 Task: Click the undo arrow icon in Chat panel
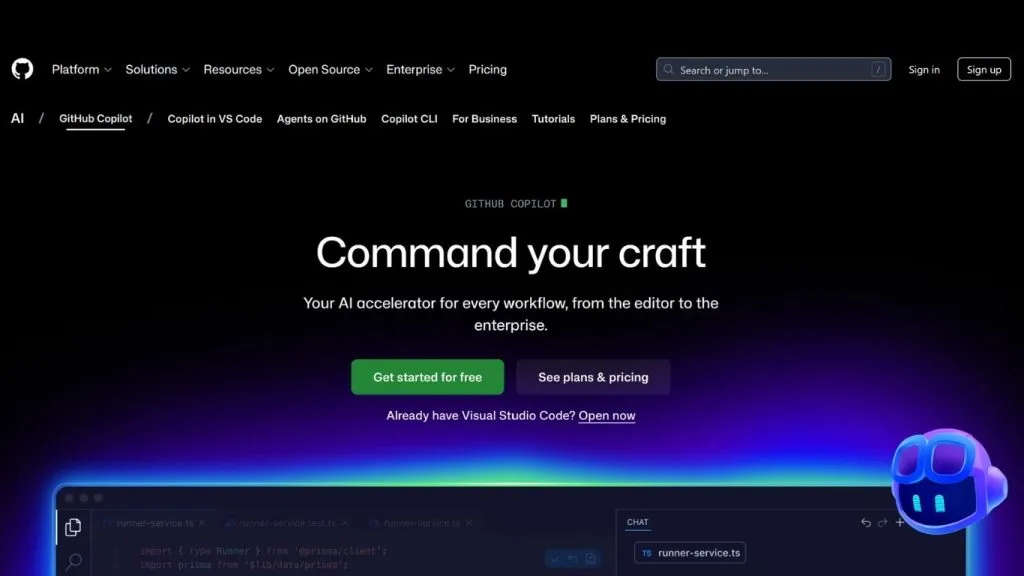coord(865,522)
